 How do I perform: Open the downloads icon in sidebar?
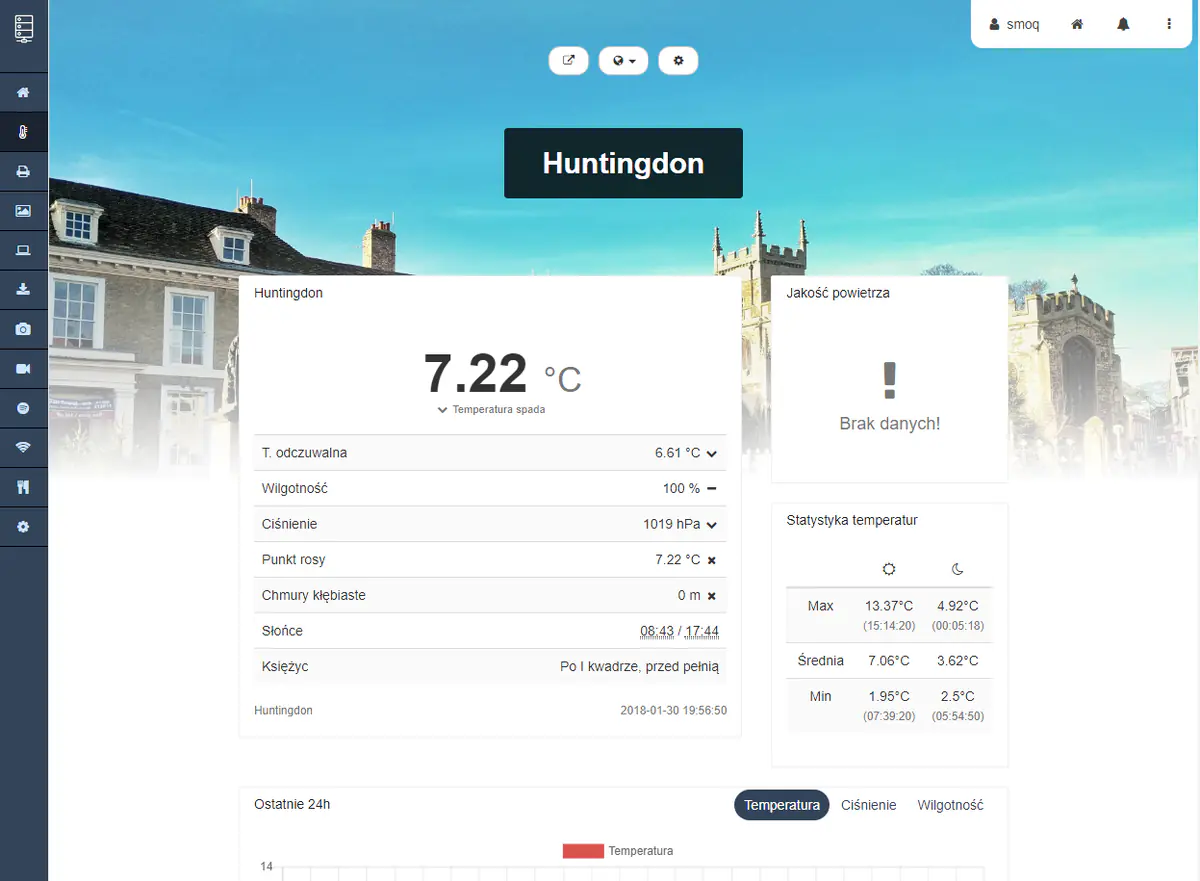(23, 290)
